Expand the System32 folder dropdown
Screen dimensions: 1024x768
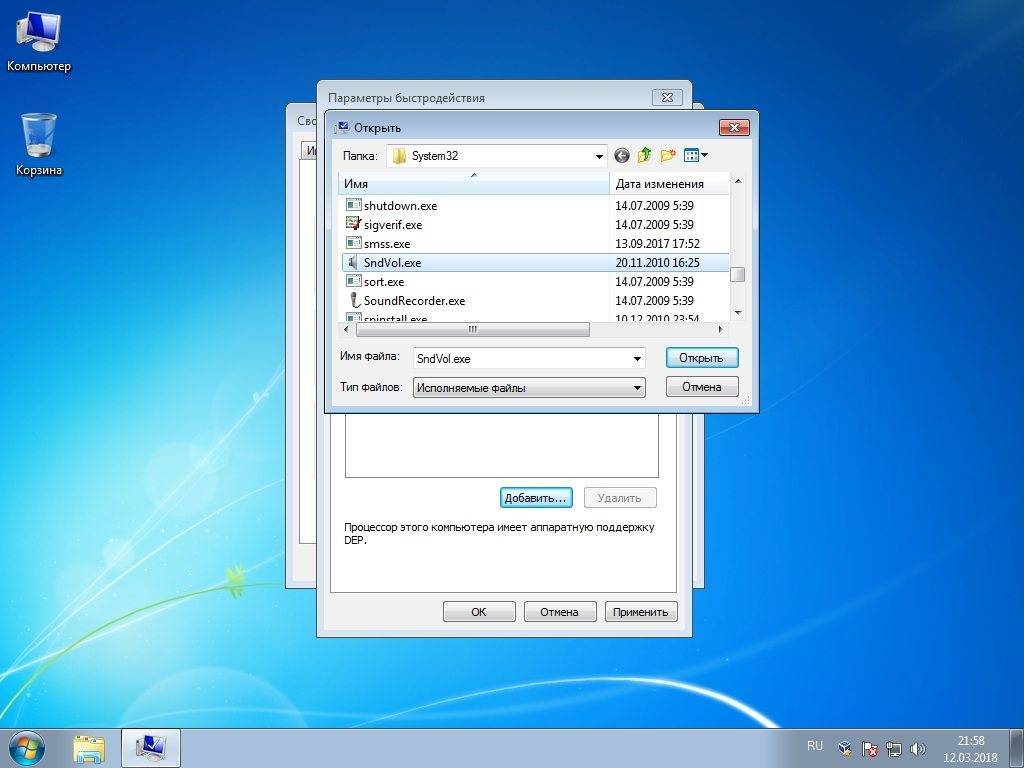tap(599, 156)
